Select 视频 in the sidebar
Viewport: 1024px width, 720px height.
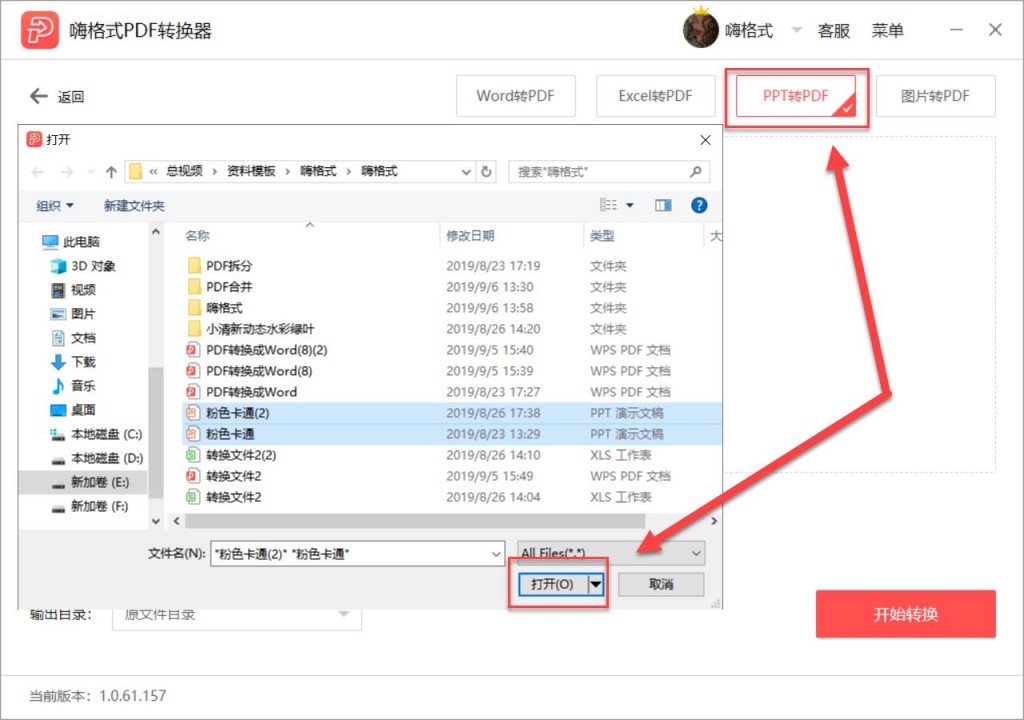pos(73,289)
